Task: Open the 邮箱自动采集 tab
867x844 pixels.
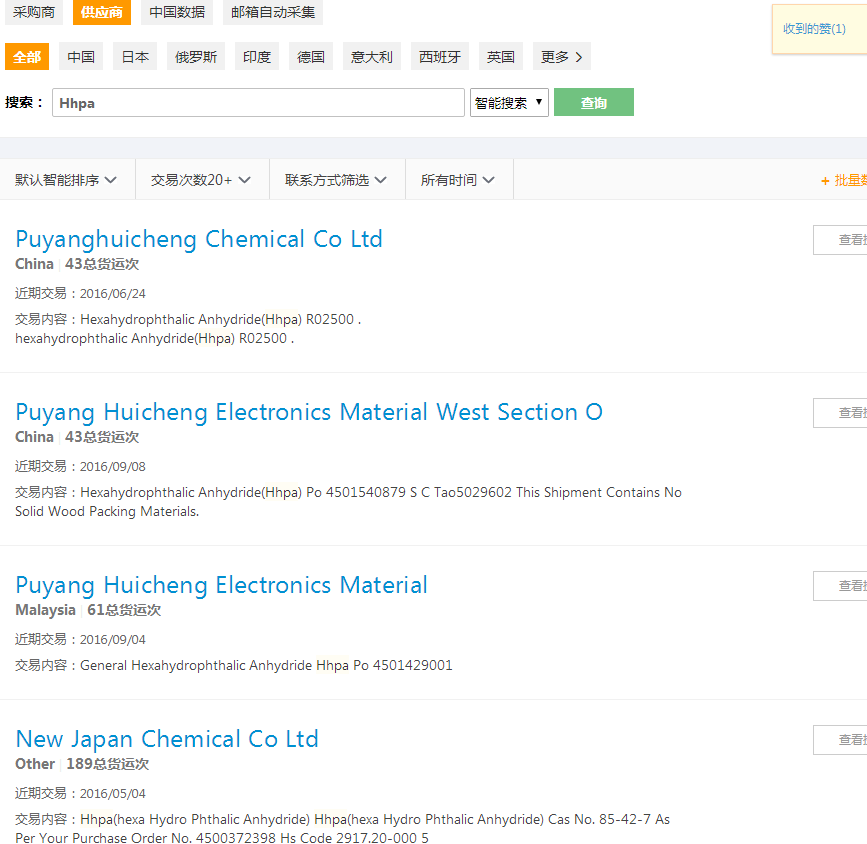Action: tap(273, 12)
